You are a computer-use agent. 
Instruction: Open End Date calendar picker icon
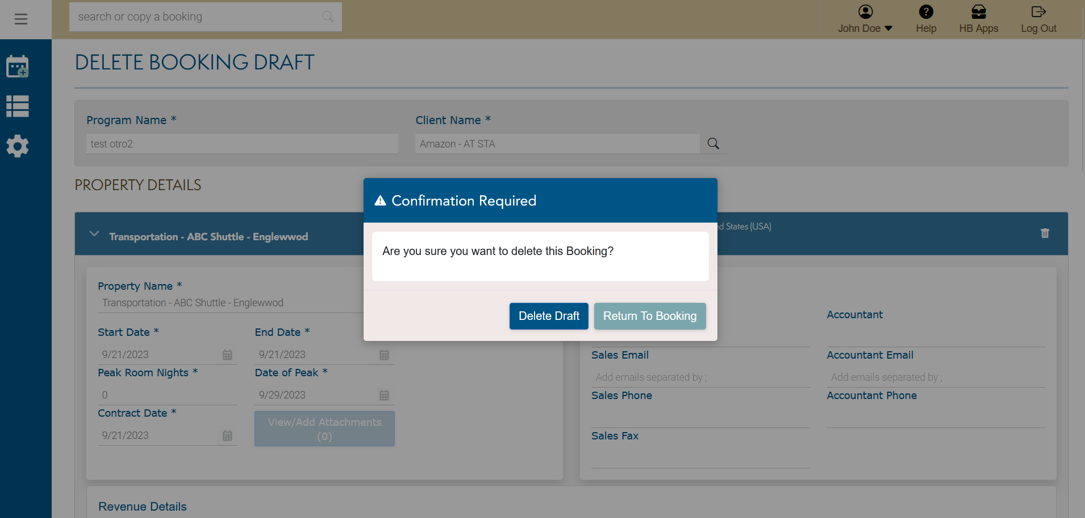[384, 355]
